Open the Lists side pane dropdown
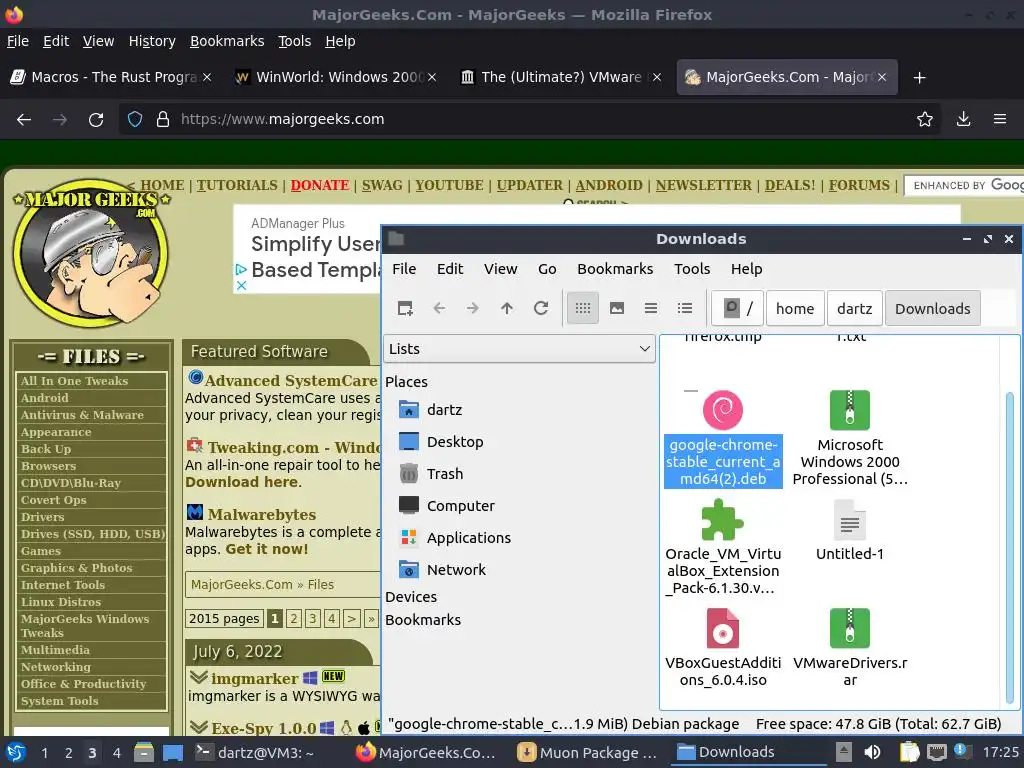Image resolution: width=1024 pixels, height=768 pixels. 519,349
